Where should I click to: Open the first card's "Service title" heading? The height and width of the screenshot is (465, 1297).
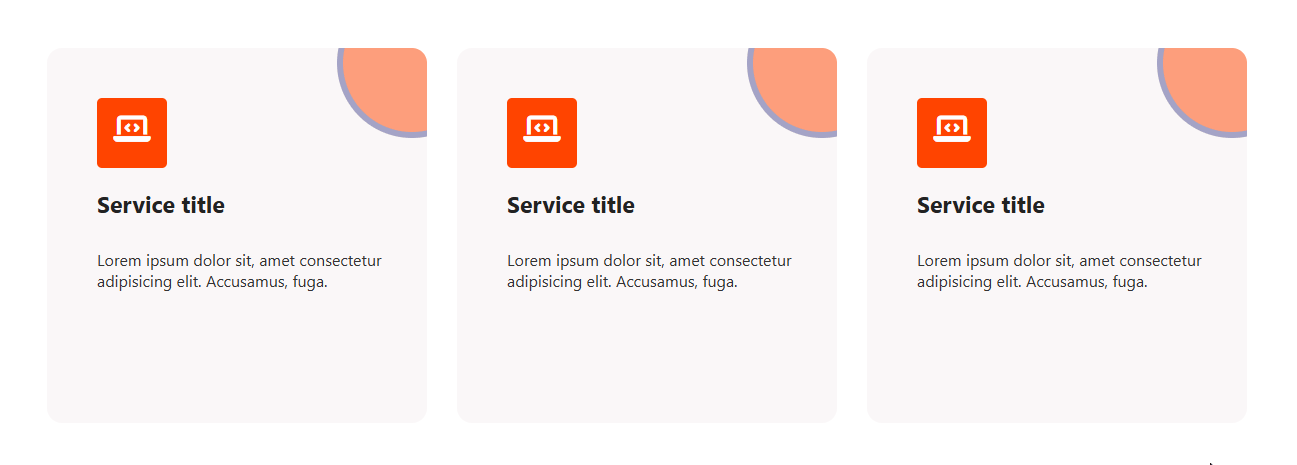coord(161,205)
